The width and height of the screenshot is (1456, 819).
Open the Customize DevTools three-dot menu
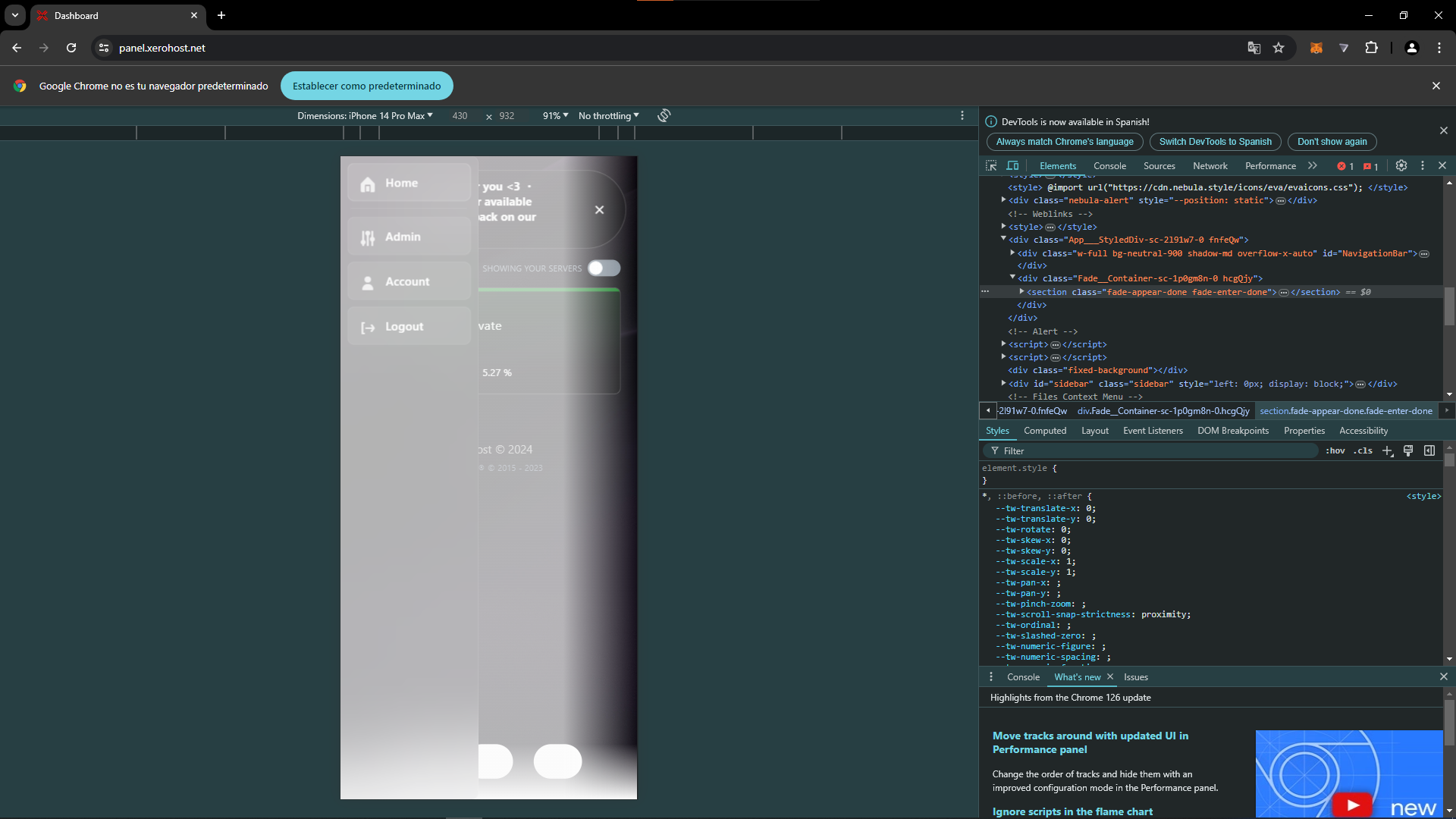pos(1423,165)
